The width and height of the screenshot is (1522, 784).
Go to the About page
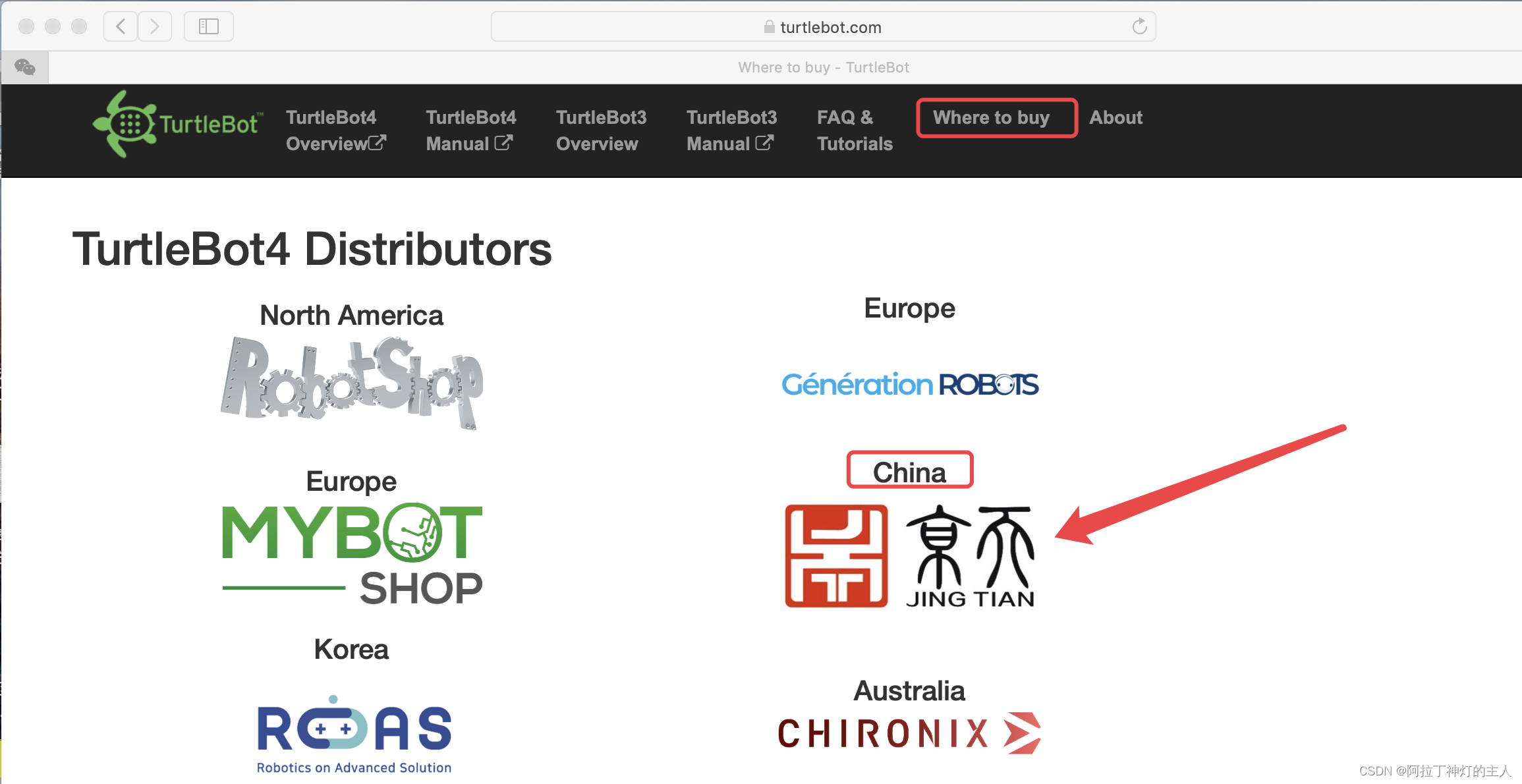1115,118
